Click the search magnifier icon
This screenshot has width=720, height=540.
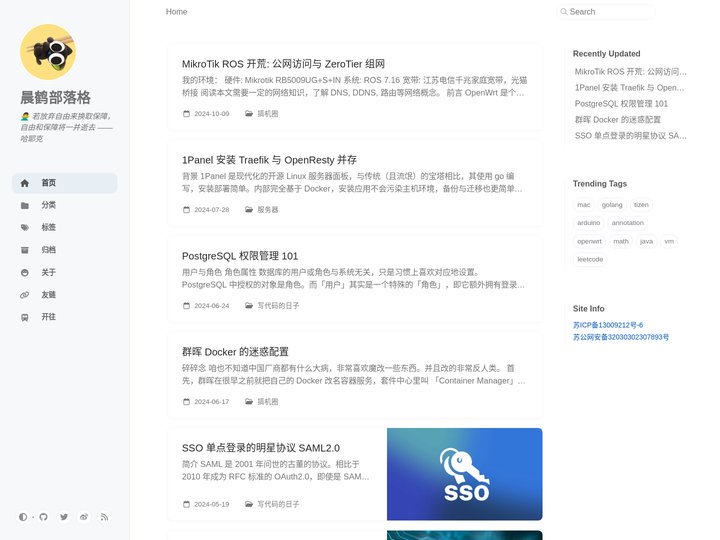[564, 12]
